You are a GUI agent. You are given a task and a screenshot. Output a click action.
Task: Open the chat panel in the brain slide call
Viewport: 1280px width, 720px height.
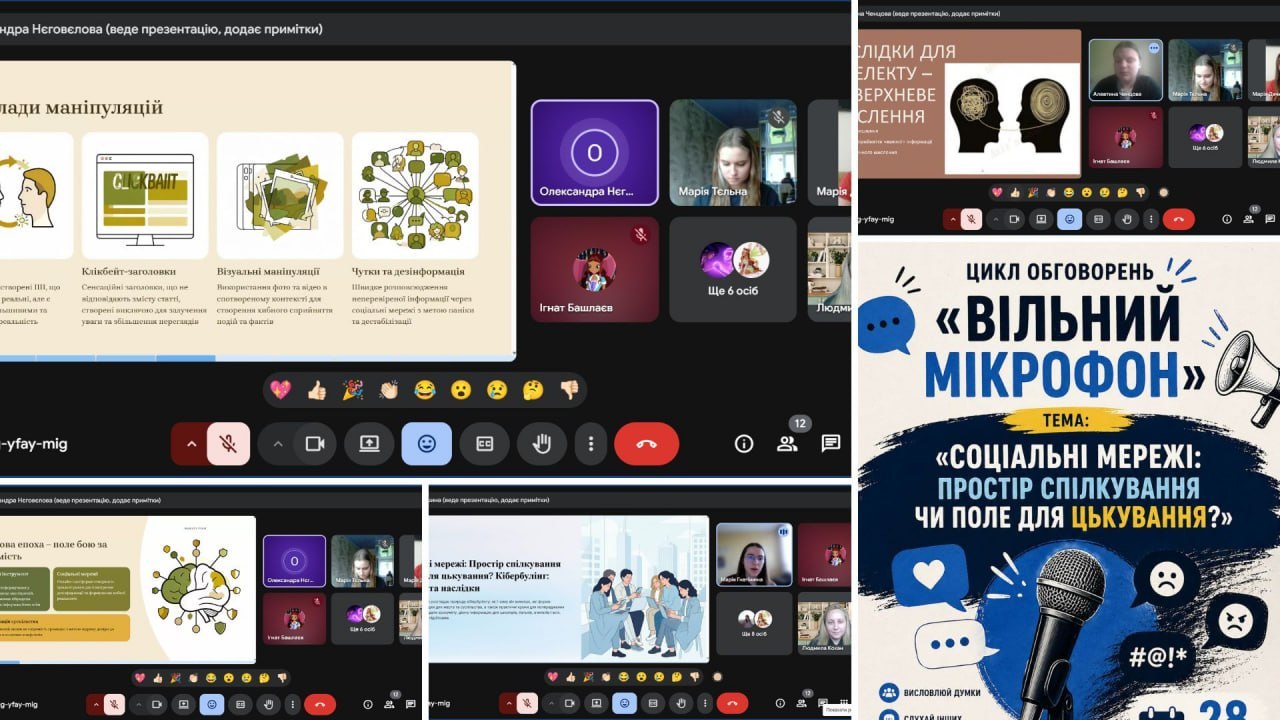(411, 704)
